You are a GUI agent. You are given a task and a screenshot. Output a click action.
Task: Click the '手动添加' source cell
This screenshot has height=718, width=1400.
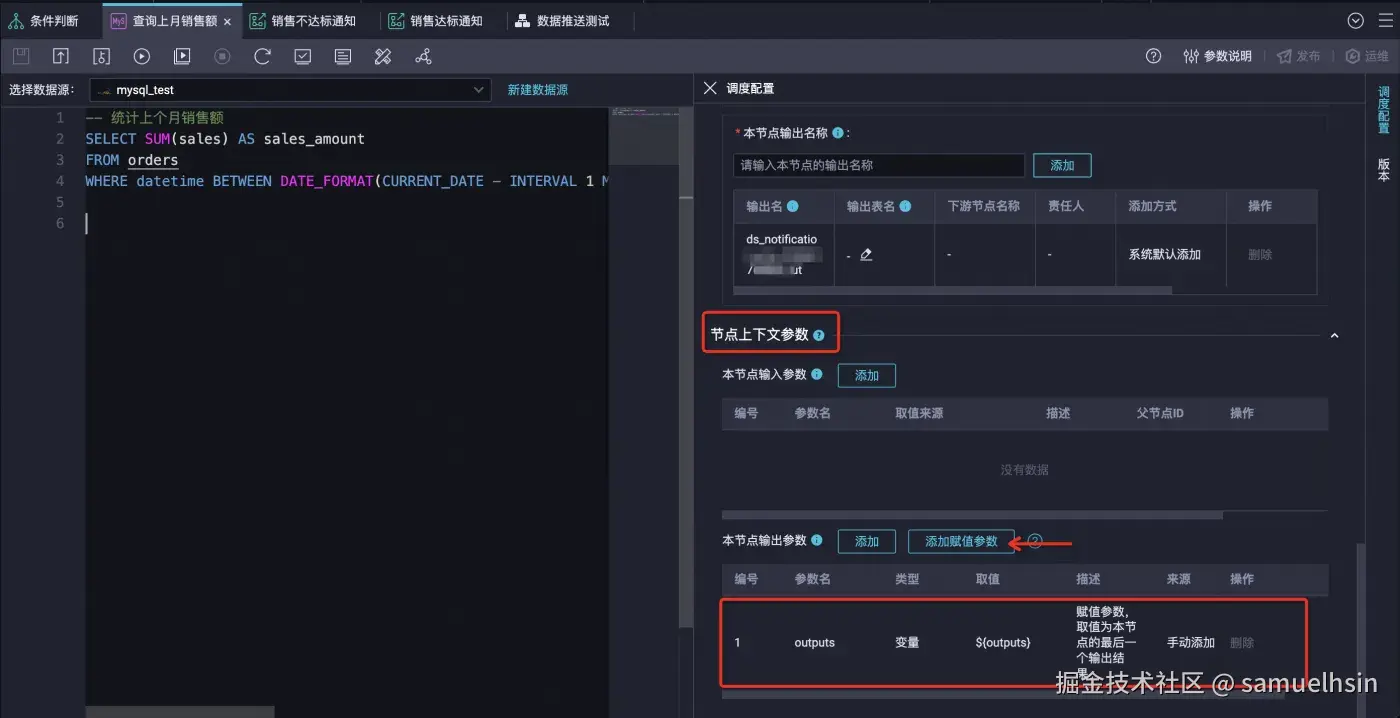[x=1190, y=643]
